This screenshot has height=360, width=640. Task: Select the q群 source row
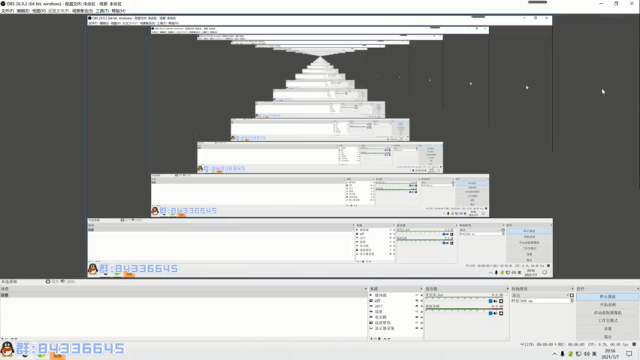(396, 301)
